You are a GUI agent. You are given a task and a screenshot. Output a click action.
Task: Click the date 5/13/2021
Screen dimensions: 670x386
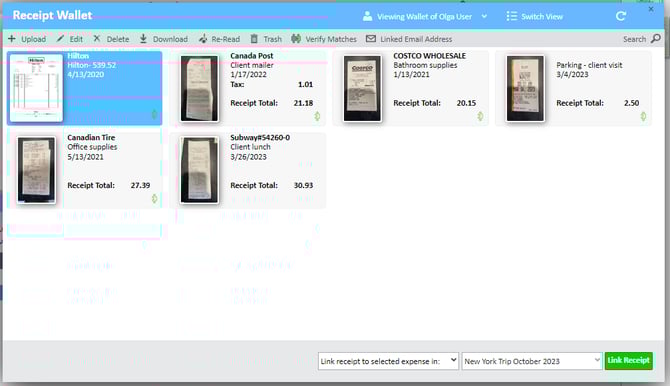point(85,156)
